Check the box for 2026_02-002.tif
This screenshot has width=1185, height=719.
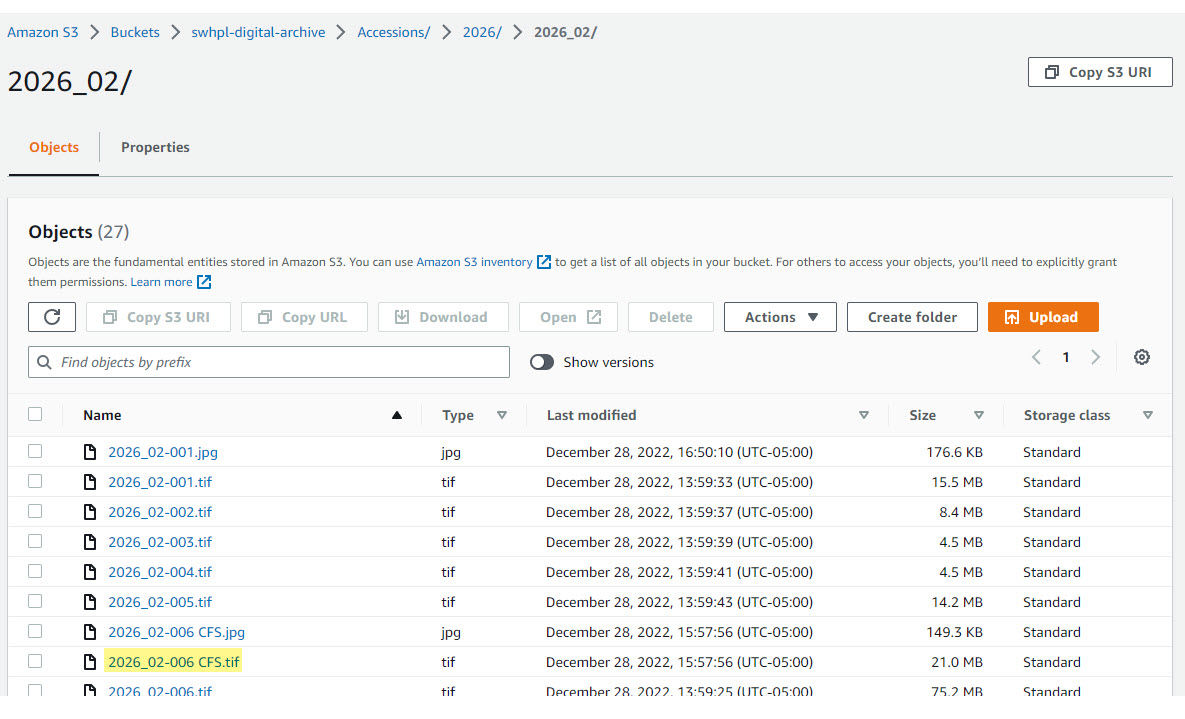(x=35, y=511)
